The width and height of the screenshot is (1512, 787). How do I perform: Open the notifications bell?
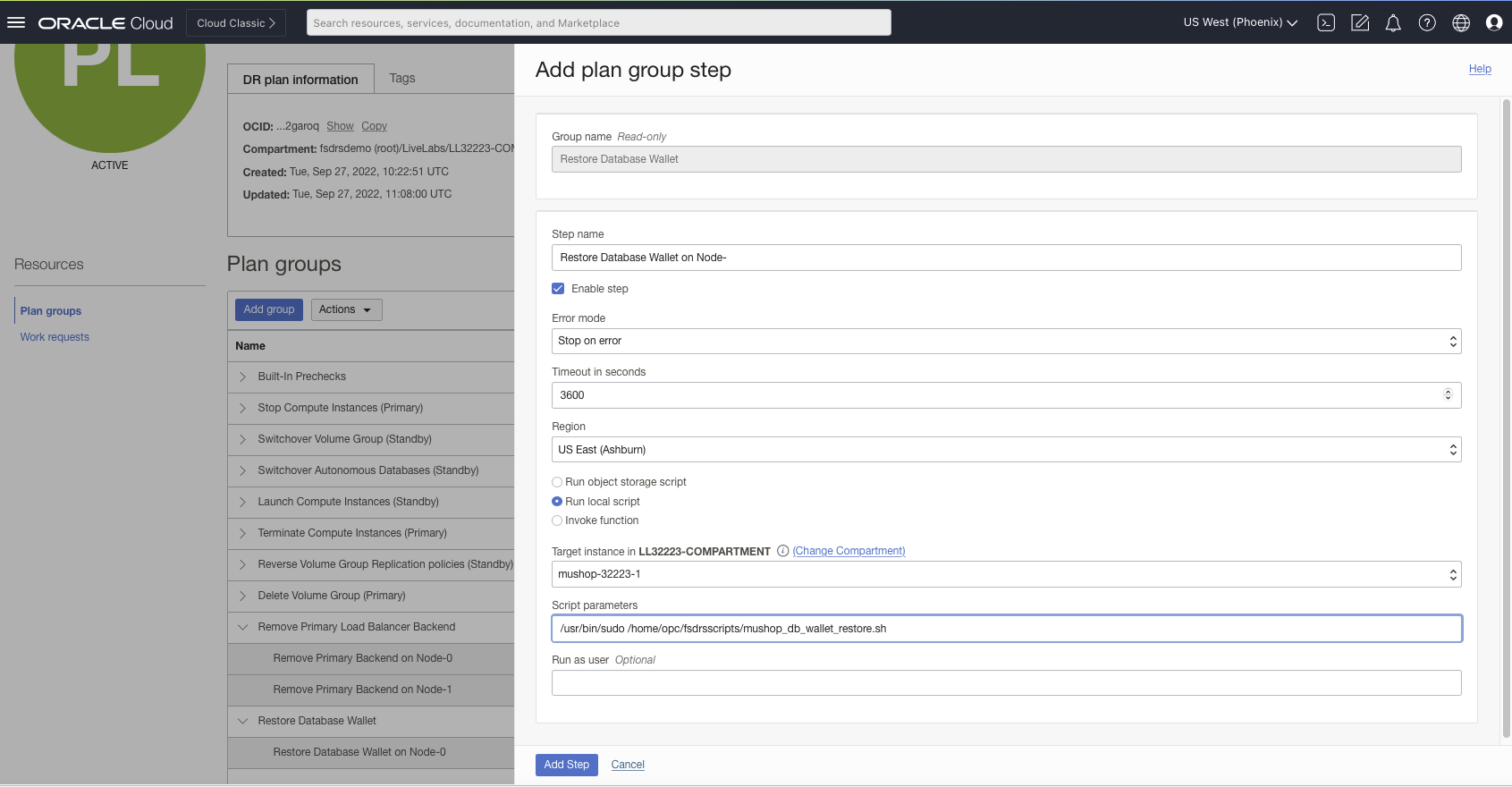[x=1393, y=22]
